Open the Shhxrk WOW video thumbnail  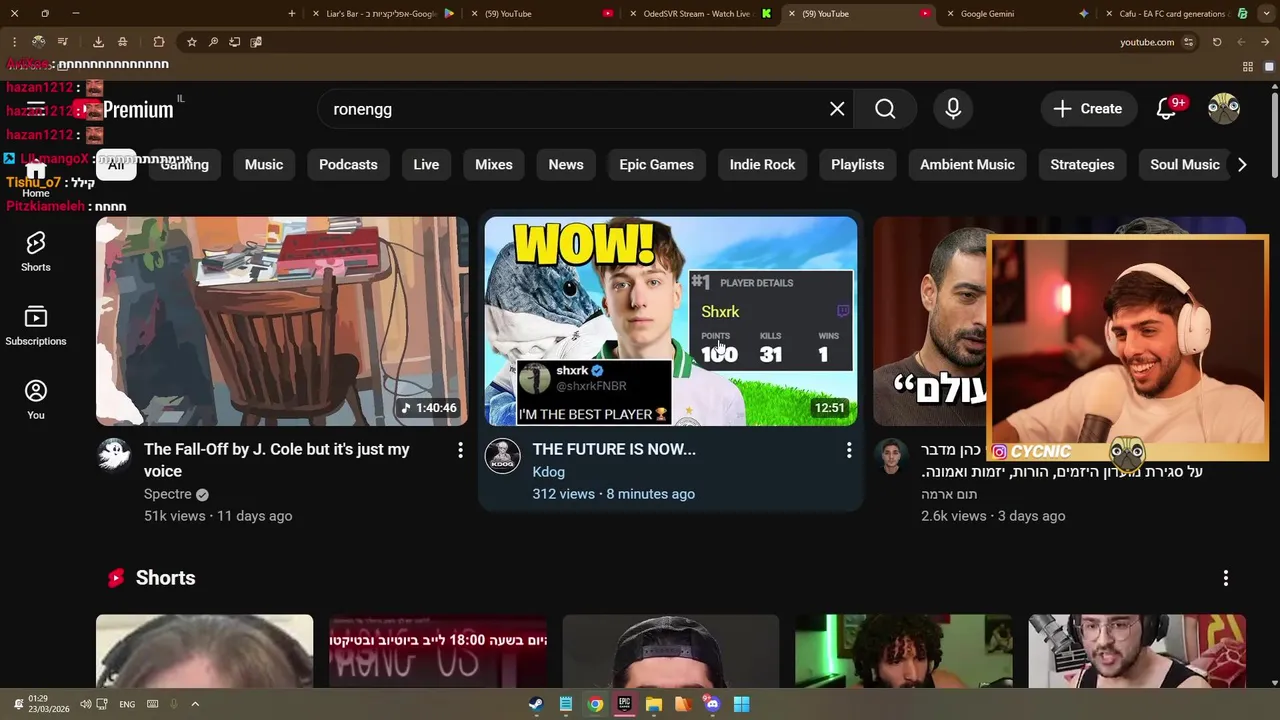pos(671,321)
